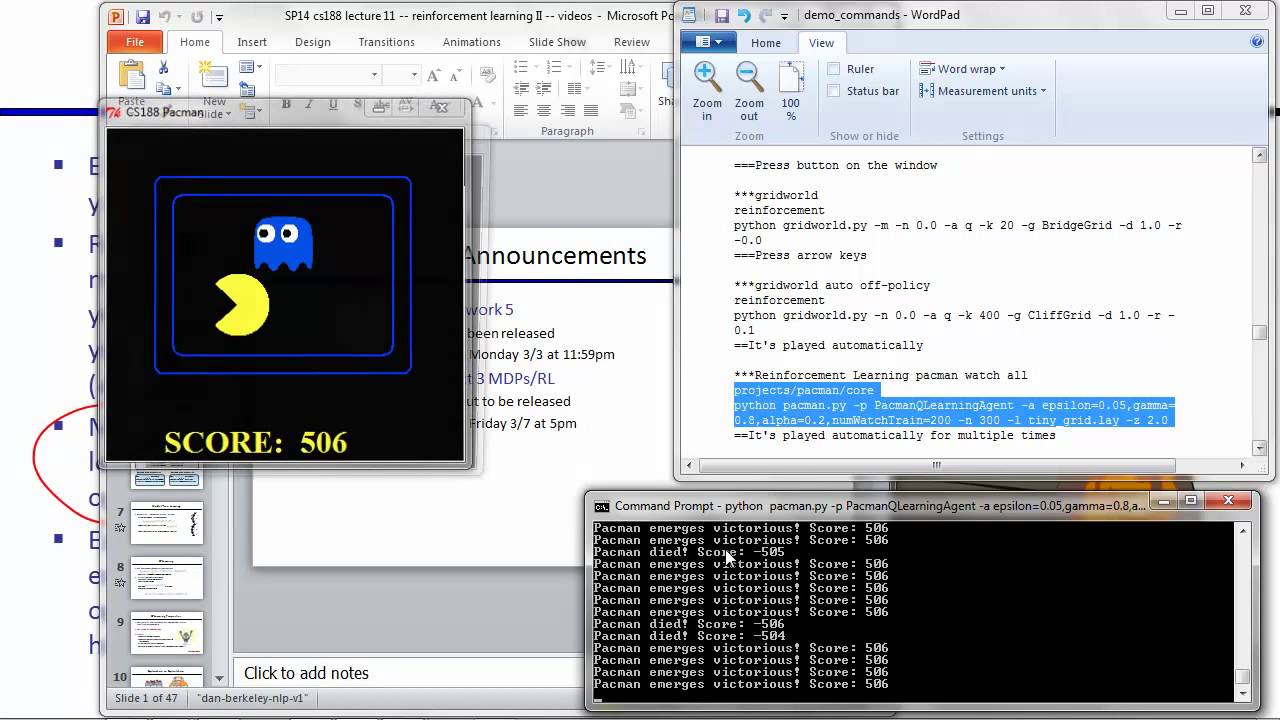The height and width of the screenshot is (720, 1280).
Task: Click WordPad horizontal scrollbar right arrow
Action: [x=1243, y=464]
